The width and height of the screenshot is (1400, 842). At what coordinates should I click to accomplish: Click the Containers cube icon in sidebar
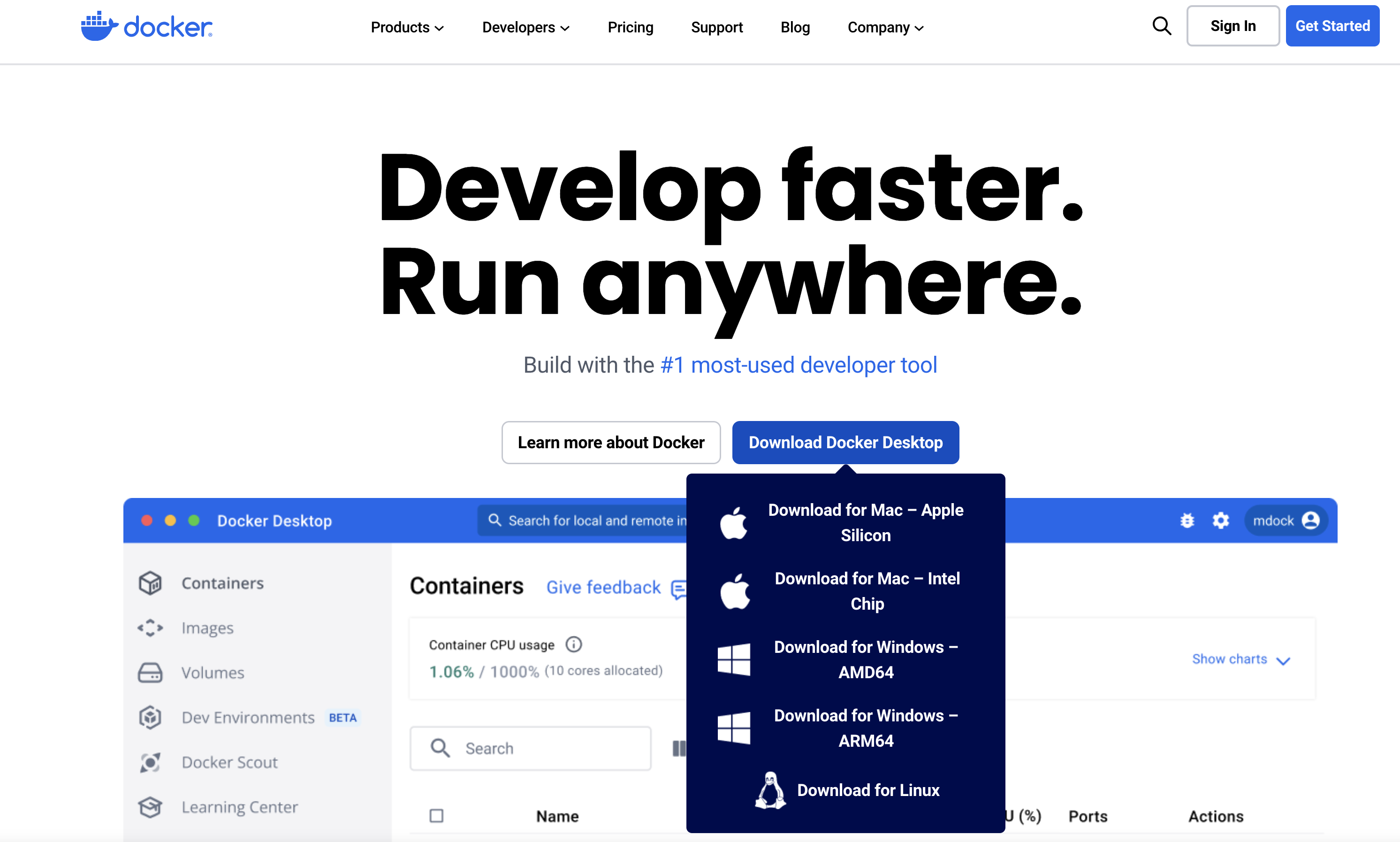(x=150, y=583)
